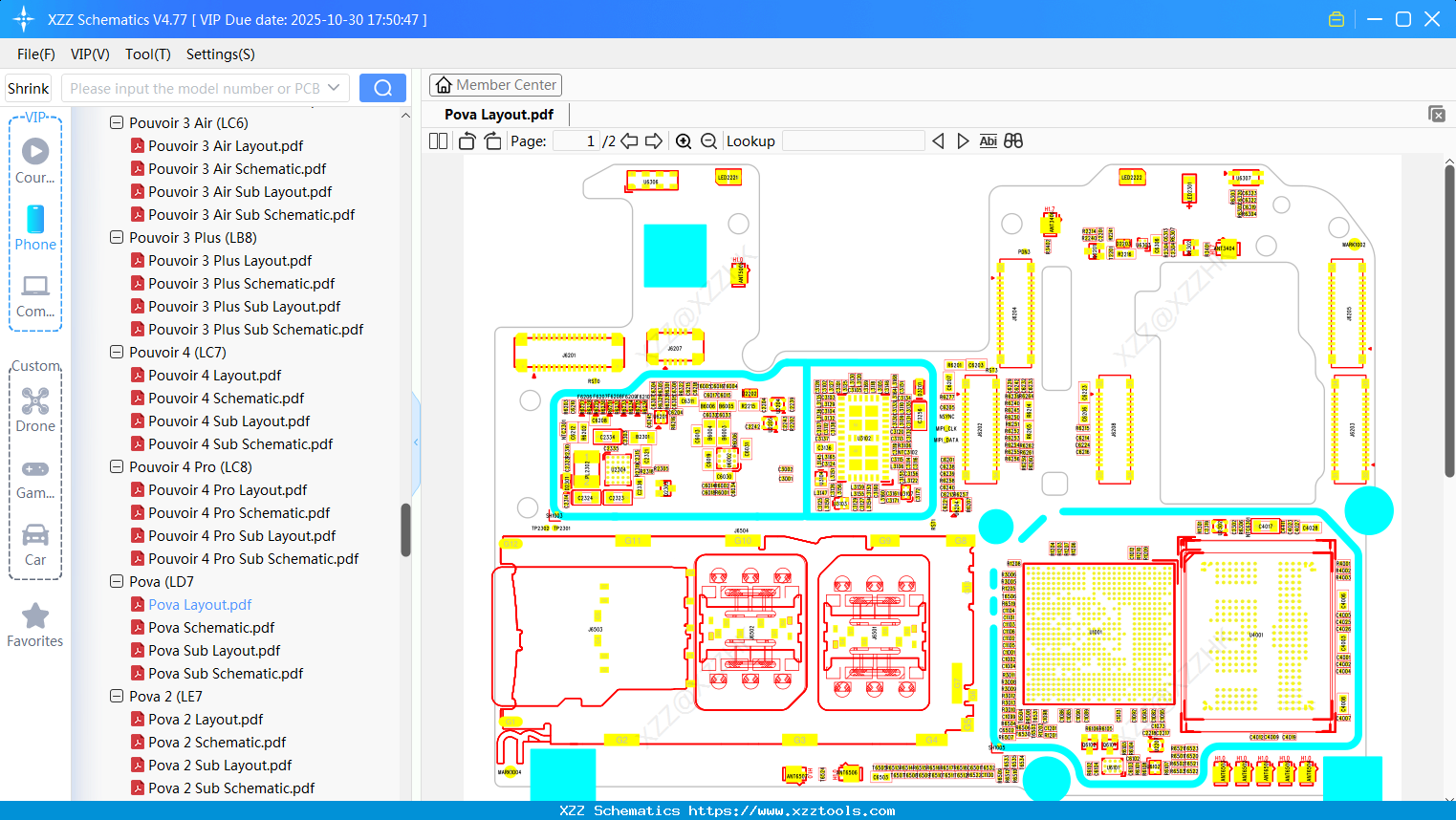
Task: Click the pop-out window icon beside the tab bar
Action: coord(1437,114)
